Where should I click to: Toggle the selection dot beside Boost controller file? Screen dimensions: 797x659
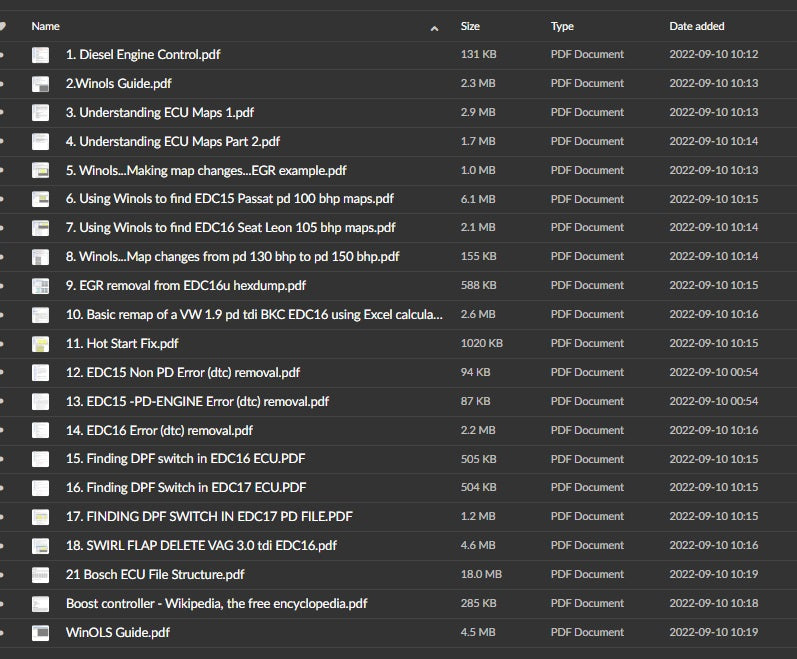[3, 604]
